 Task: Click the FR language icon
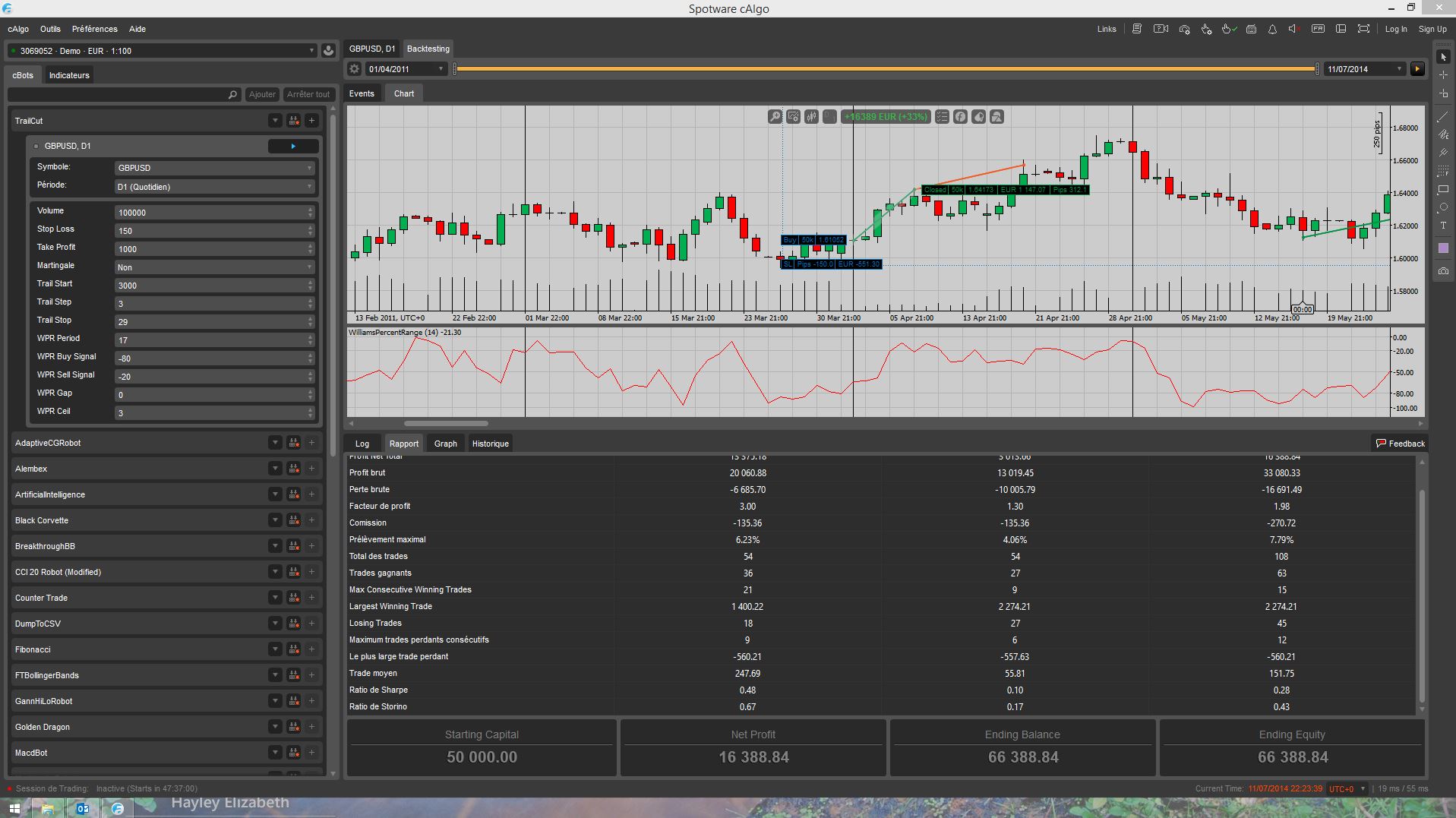click(1318, 28)
